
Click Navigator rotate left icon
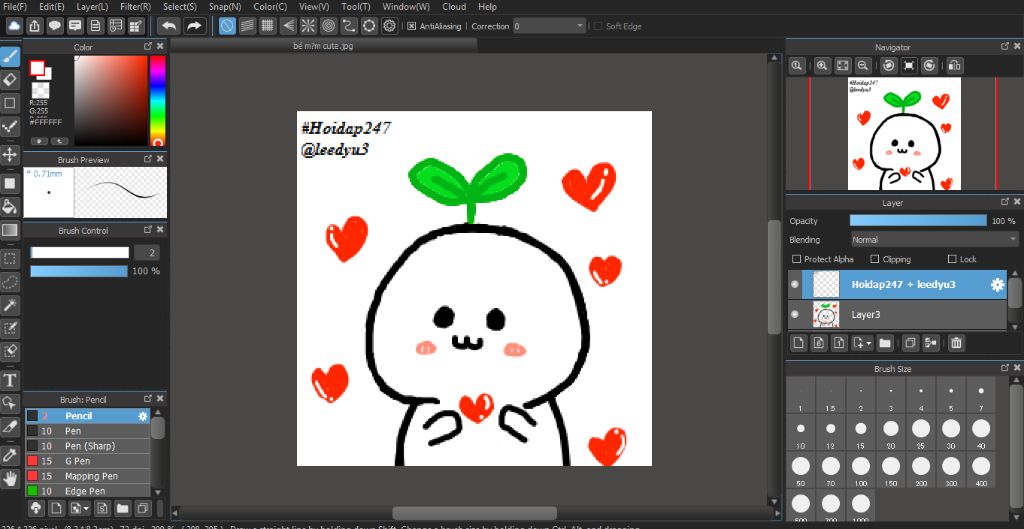889,65
